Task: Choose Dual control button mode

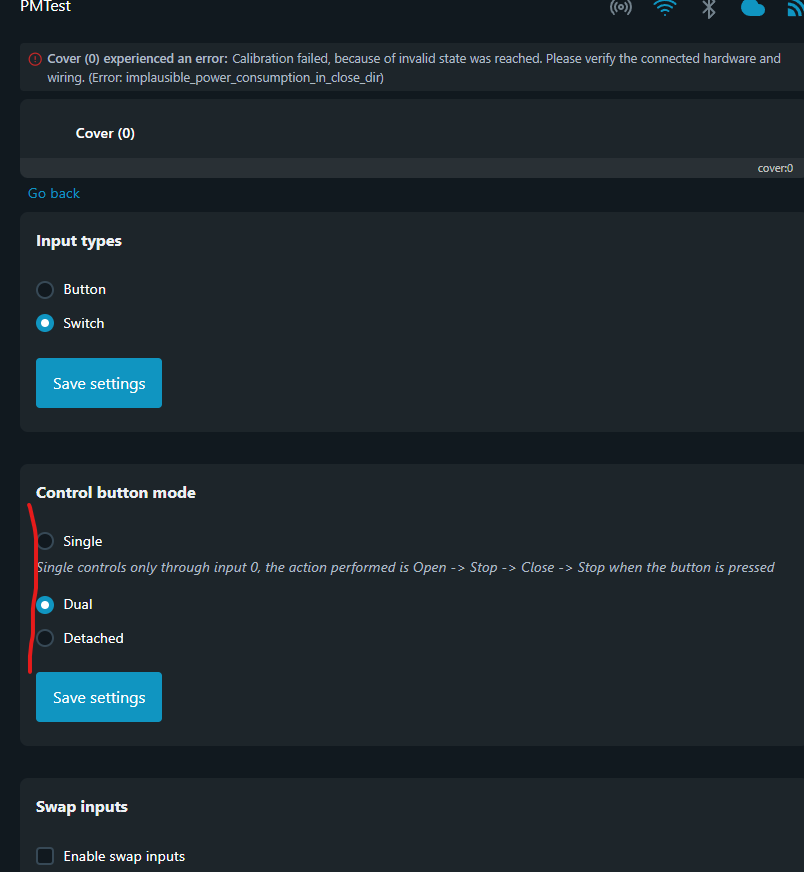Action: [x=45, y=605]
